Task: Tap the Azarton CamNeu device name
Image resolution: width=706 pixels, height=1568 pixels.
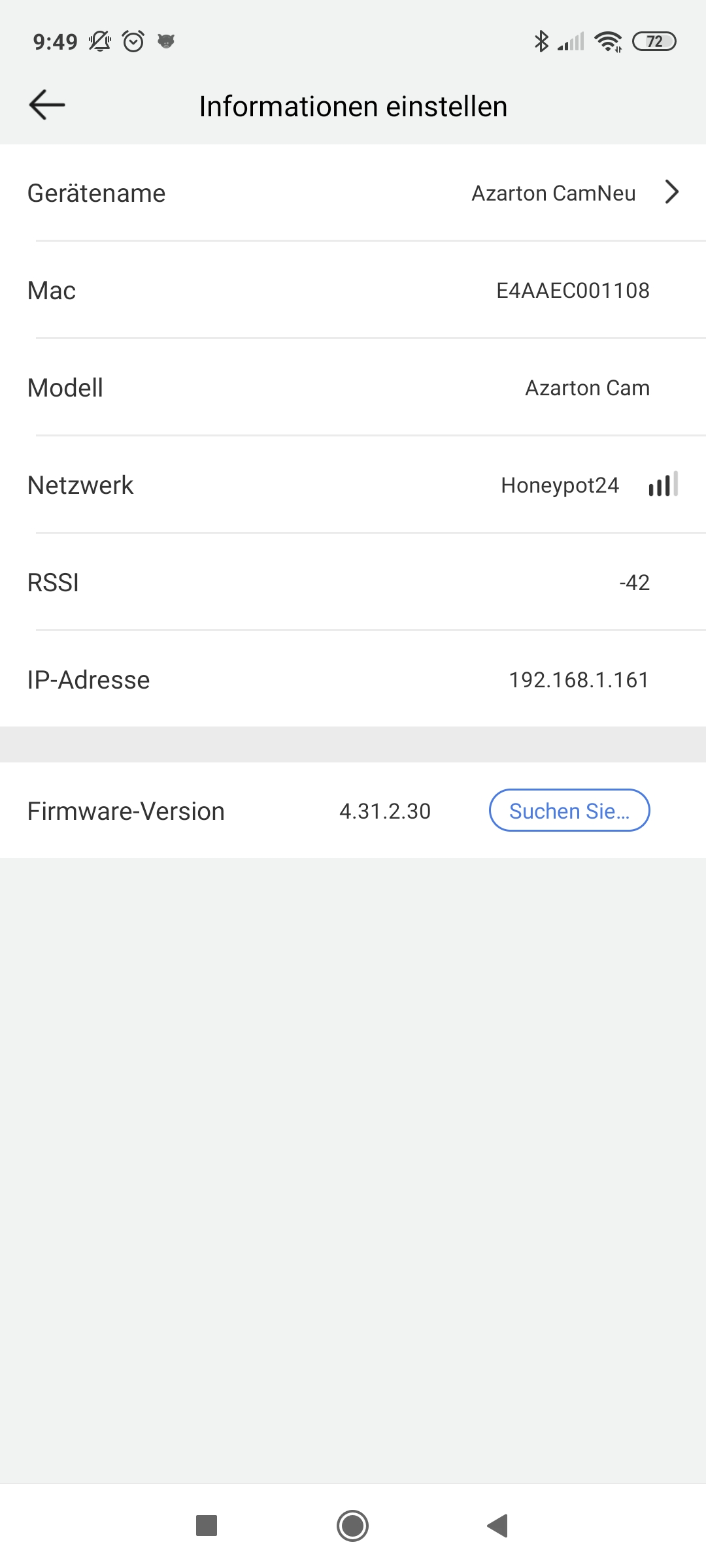Action: click(553, 193)
